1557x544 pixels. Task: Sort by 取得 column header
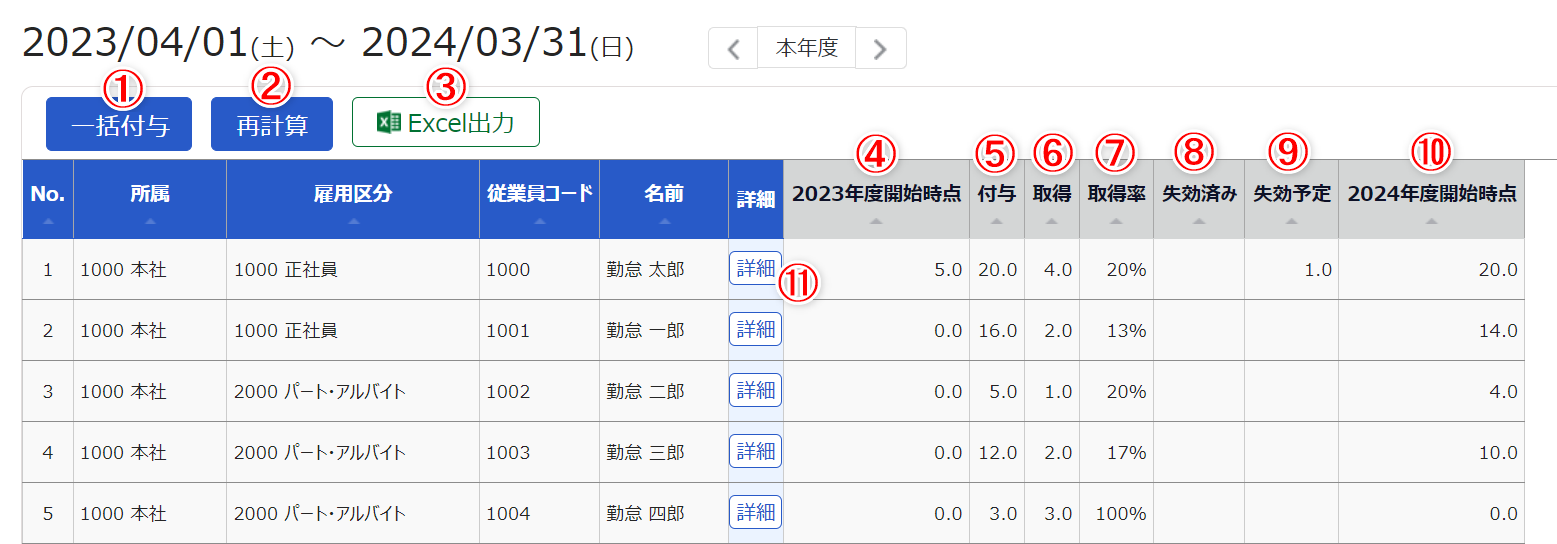click(x=1052, y=199)
